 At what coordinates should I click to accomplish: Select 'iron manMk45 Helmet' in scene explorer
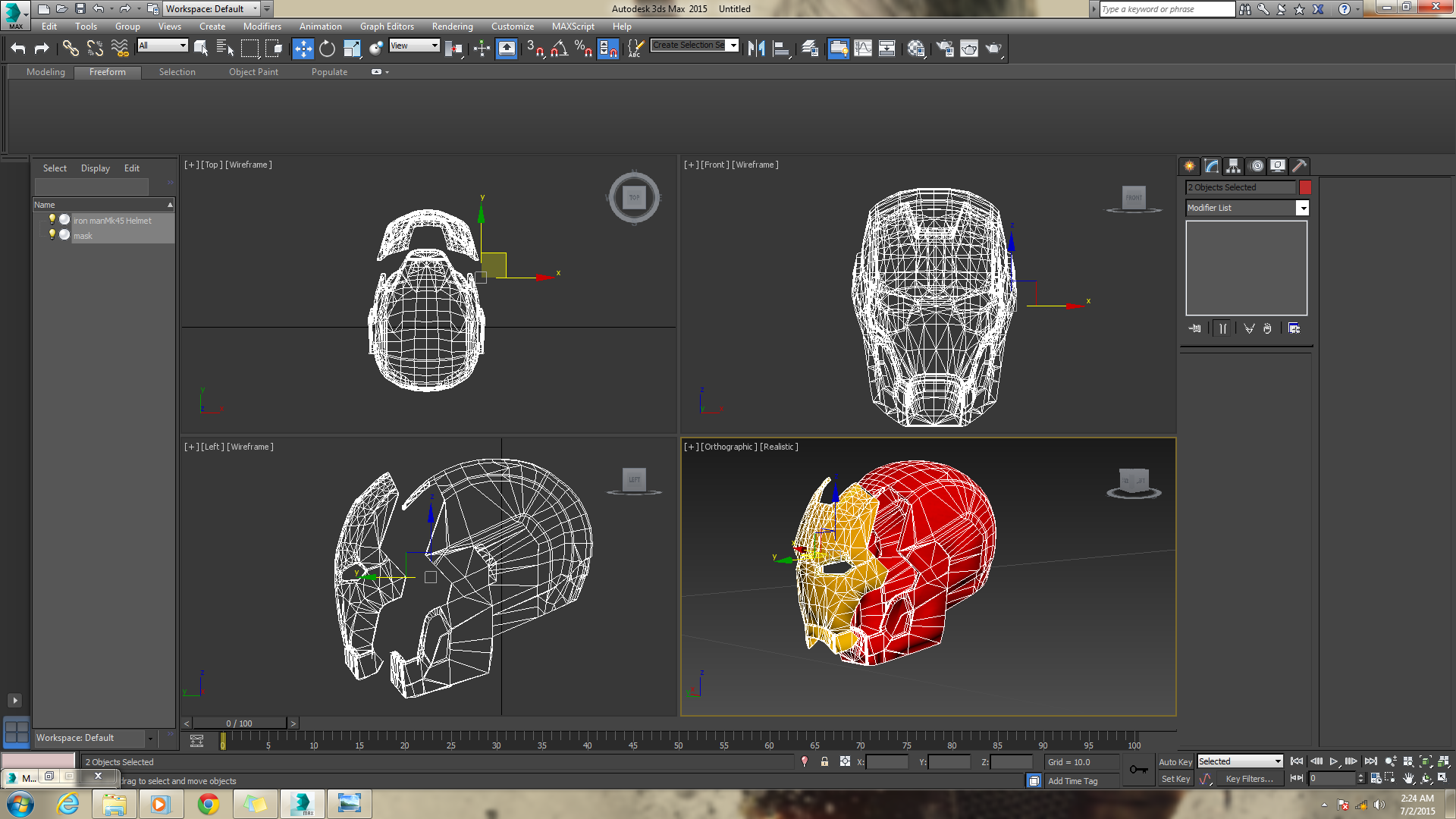tap(112, 221)
